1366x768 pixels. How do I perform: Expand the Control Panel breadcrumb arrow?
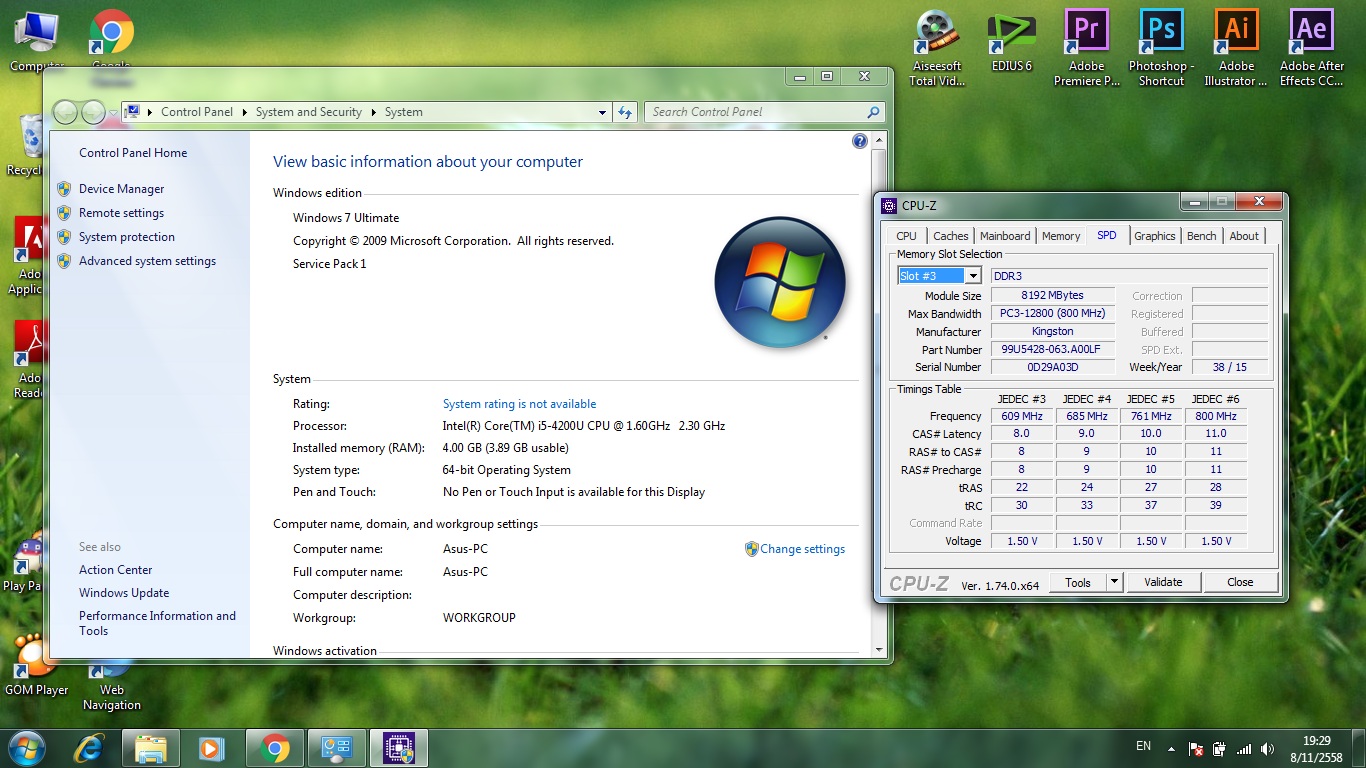pos(244,112)
